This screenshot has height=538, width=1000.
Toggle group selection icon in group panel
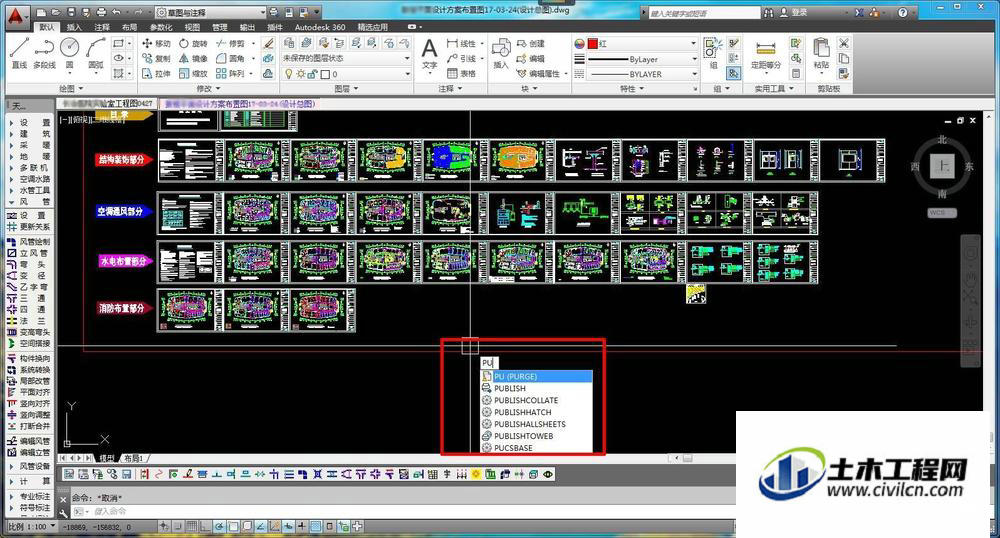tap(734, 73)
